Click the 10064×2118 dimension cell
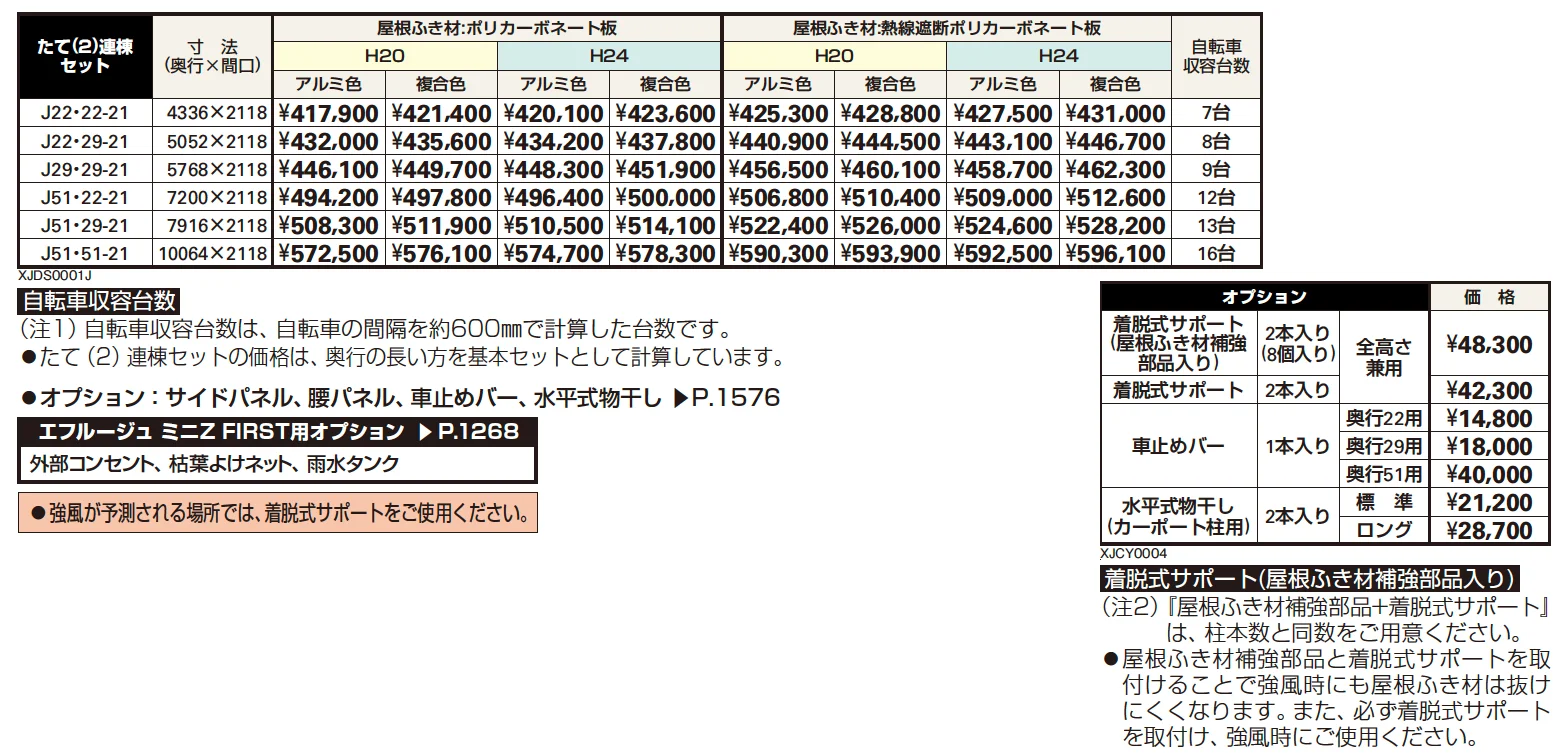Viewport: 1566px width, 756px height. pos(213,254)
